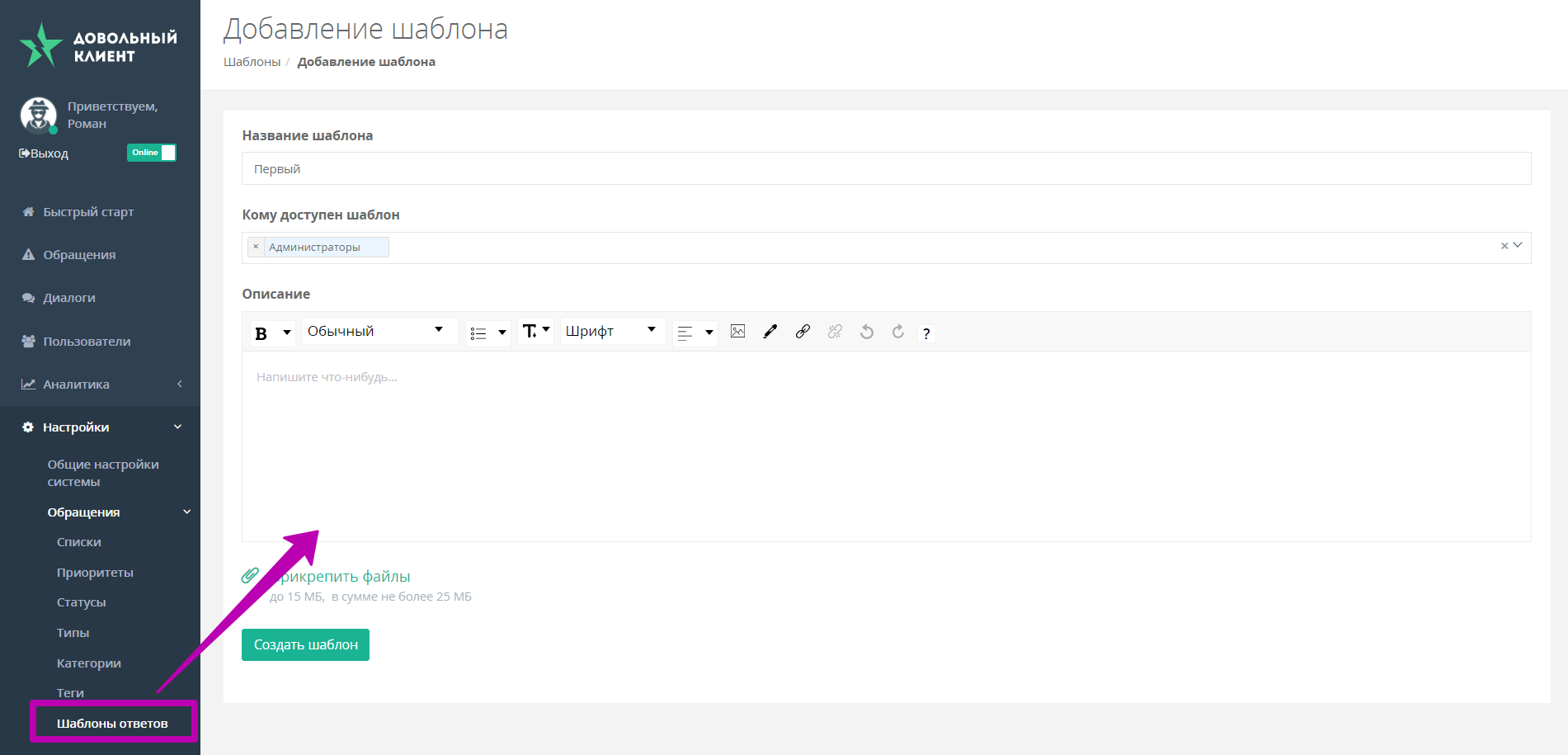
Task: Click the insert link icon
Action: click(802, 332)
